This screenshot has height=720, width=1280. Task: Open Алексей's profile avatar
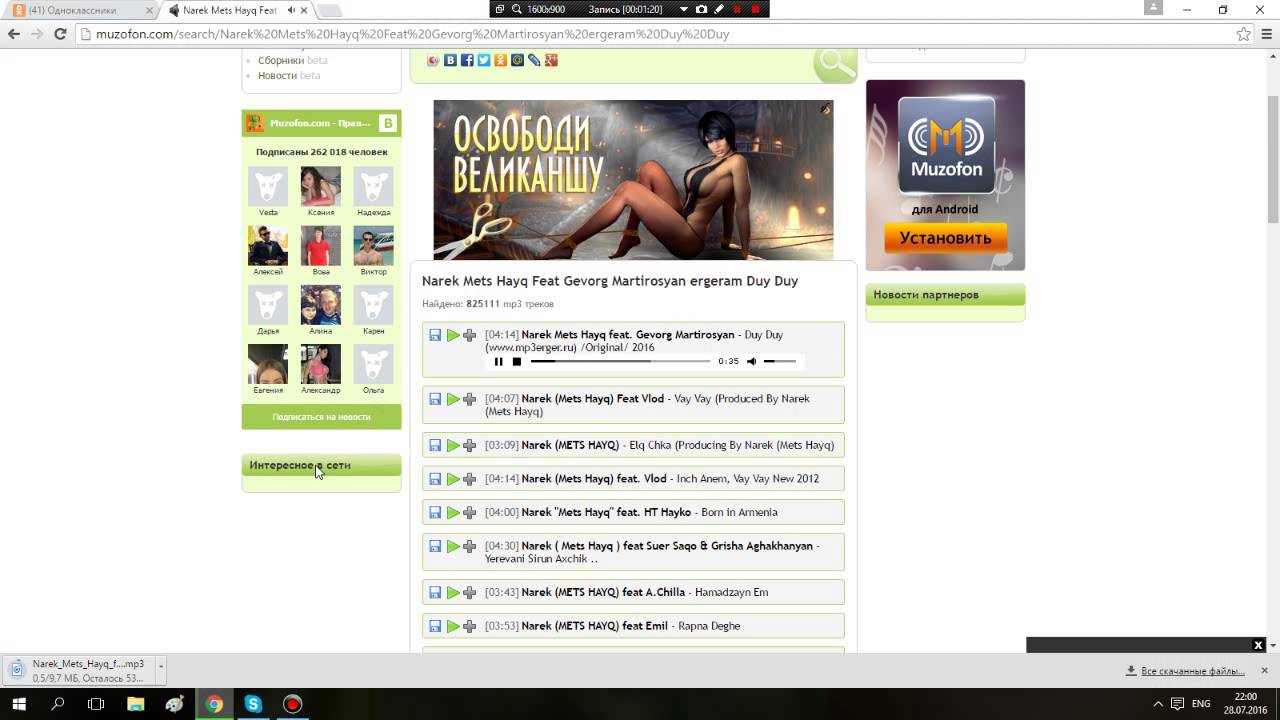[268, 246]
